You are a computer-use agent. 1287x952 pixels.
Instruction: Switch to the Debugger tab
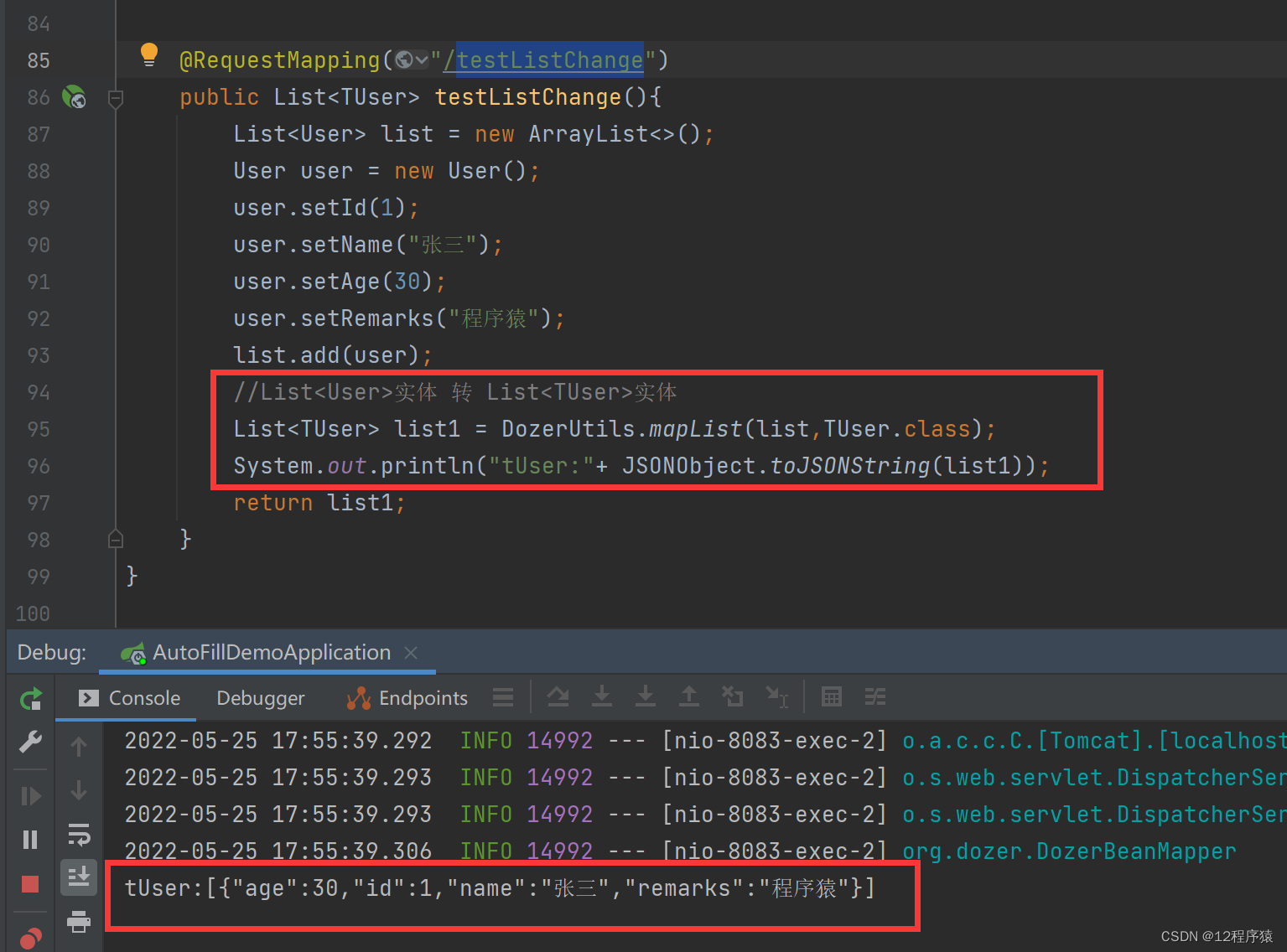[x=261, y=698]
